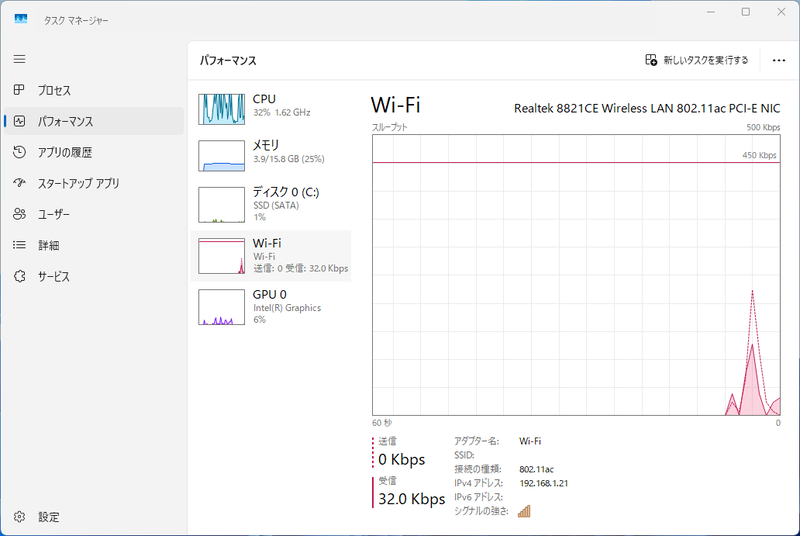Click the 450 Kbps graph marker label

click(759, 155)
